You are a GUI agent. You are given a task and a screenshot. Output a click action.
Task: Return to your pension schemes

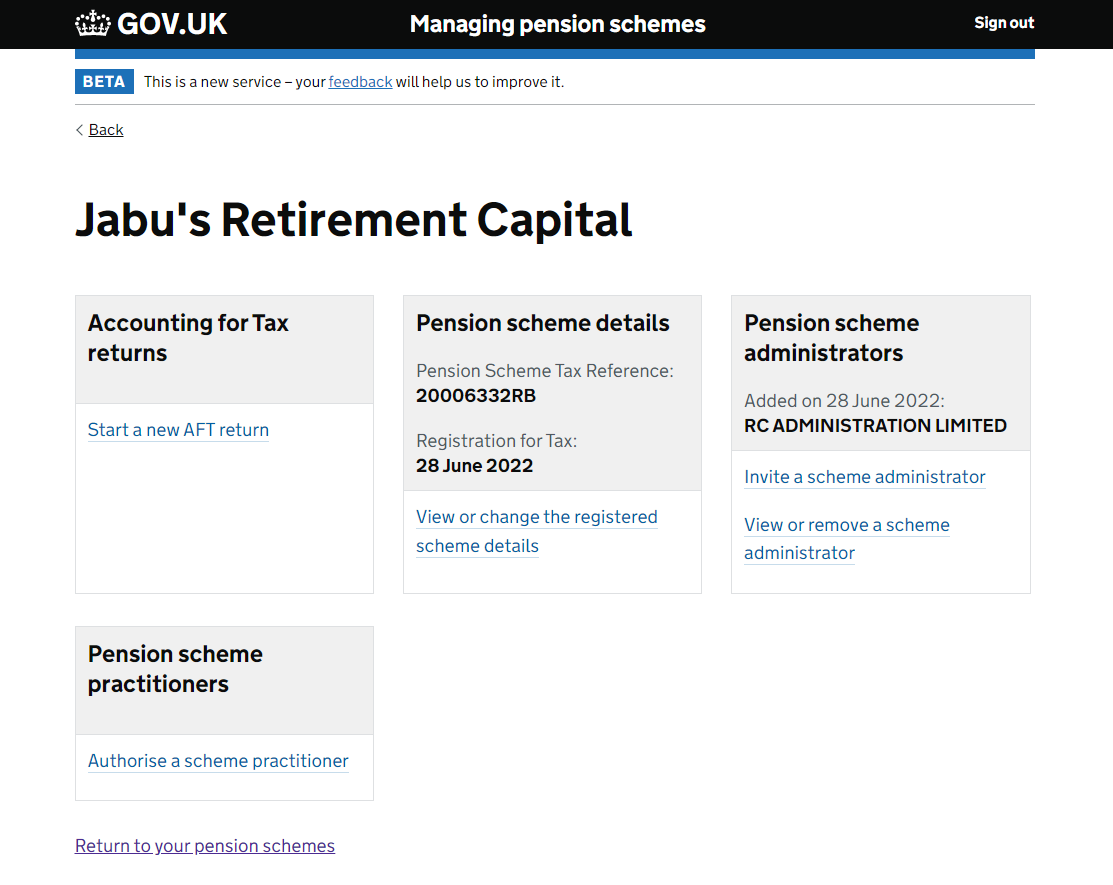coord(204,846)
